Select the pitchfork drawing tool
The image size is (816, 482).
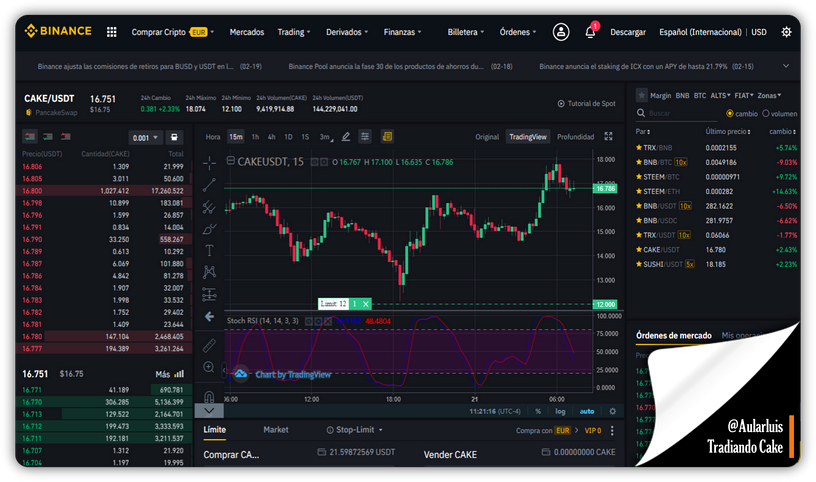[209, 207]
